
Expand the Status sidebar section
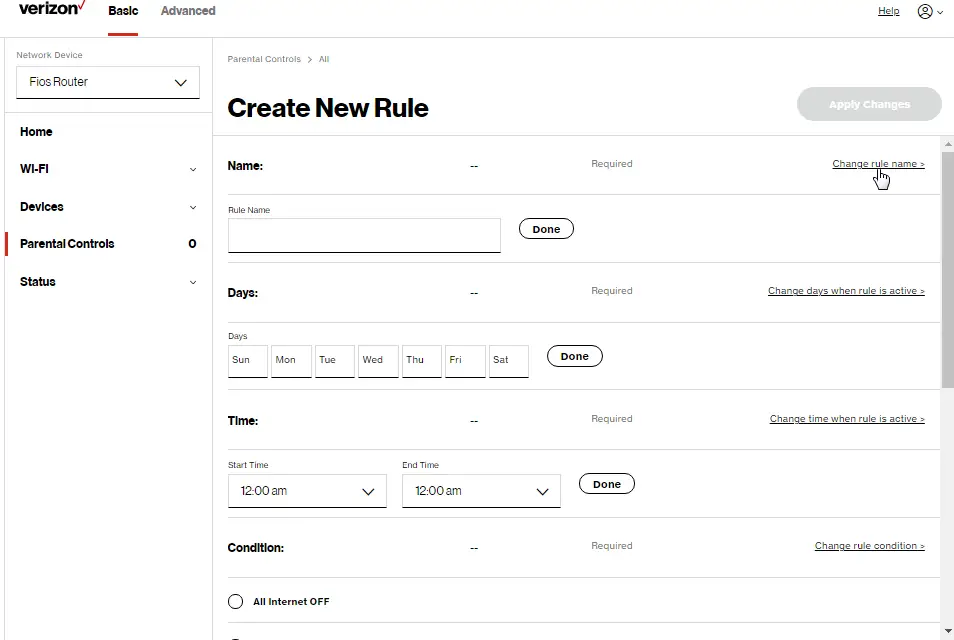click(104, 282)
